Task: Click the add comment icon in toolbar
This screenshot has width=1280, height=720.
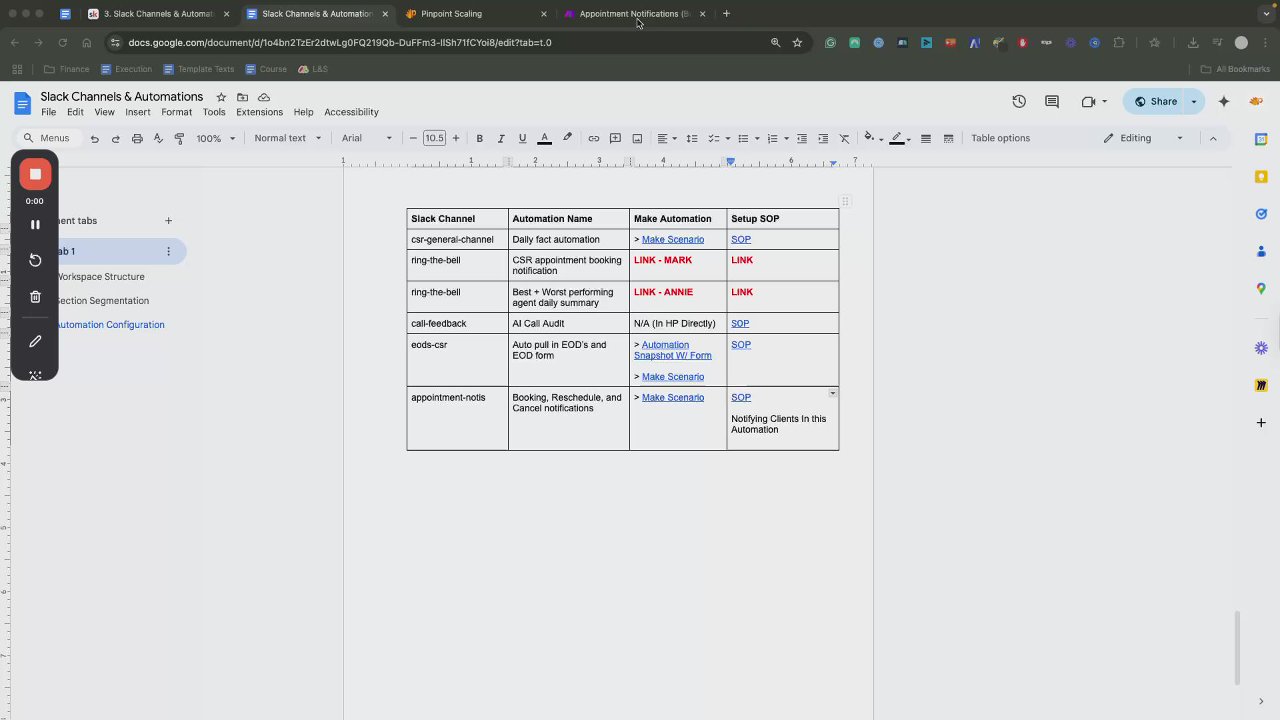Action: tap(616, 138)
